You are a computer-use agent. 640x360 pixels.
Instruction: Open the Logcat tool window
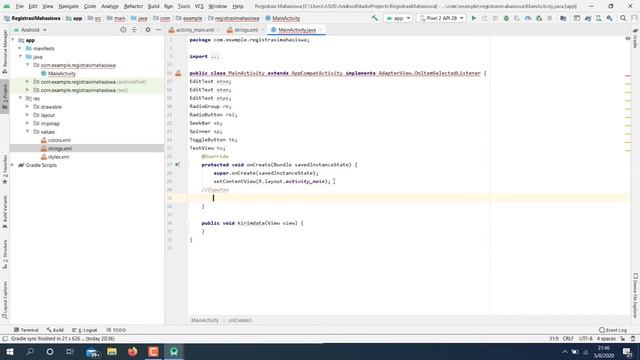pos(84,330)
